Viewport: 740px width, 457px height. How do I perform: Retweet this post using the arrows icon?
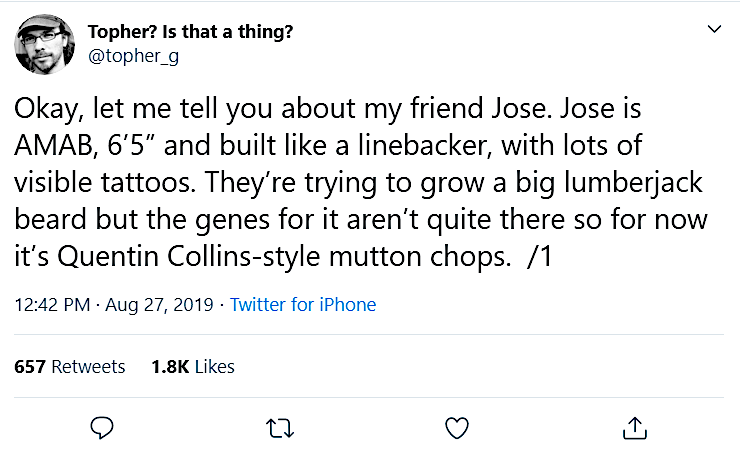[x=280, y=428]
